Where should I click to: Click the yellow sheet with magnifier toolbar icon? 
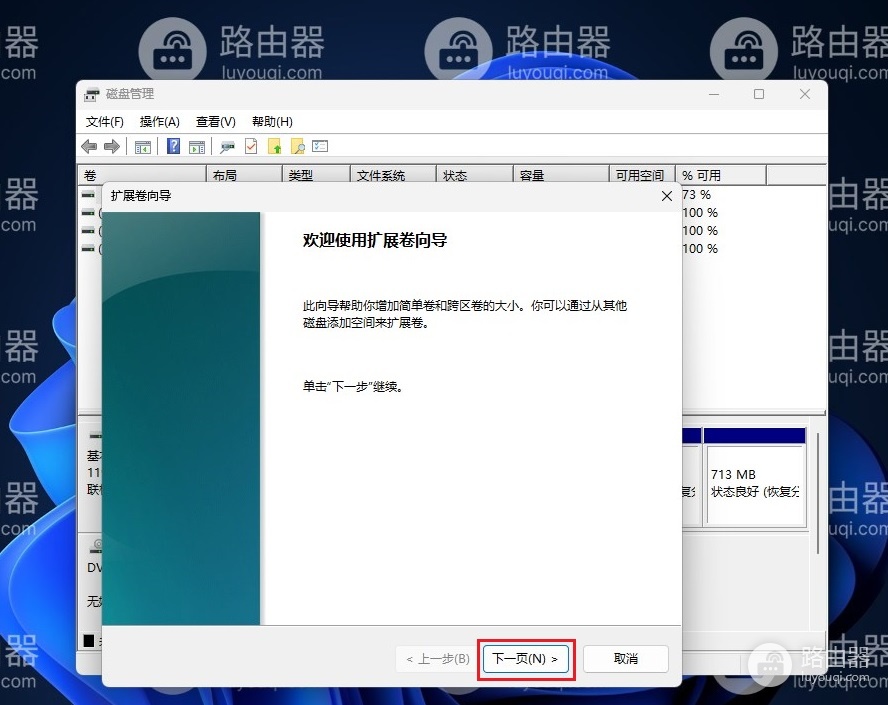pyautogui.click(x=297, y=146)
